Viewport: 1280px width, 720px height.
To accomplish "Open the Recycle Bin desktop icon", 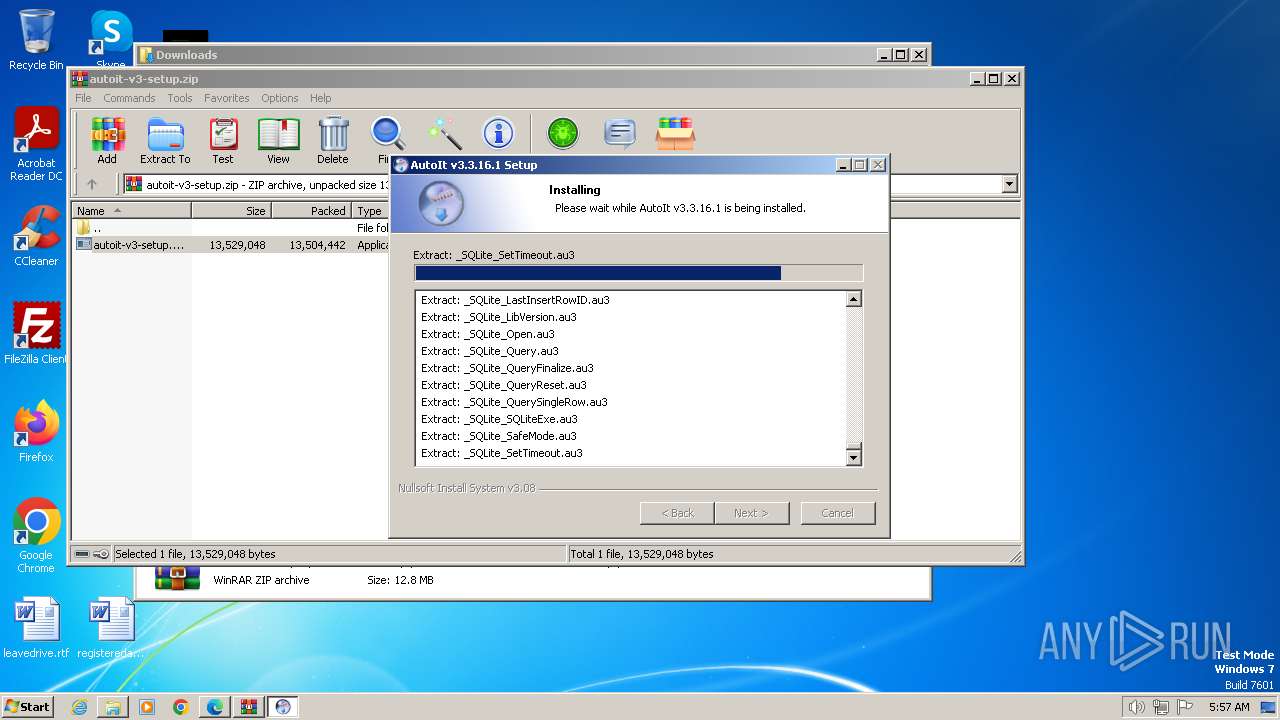I will pos(36,40).
